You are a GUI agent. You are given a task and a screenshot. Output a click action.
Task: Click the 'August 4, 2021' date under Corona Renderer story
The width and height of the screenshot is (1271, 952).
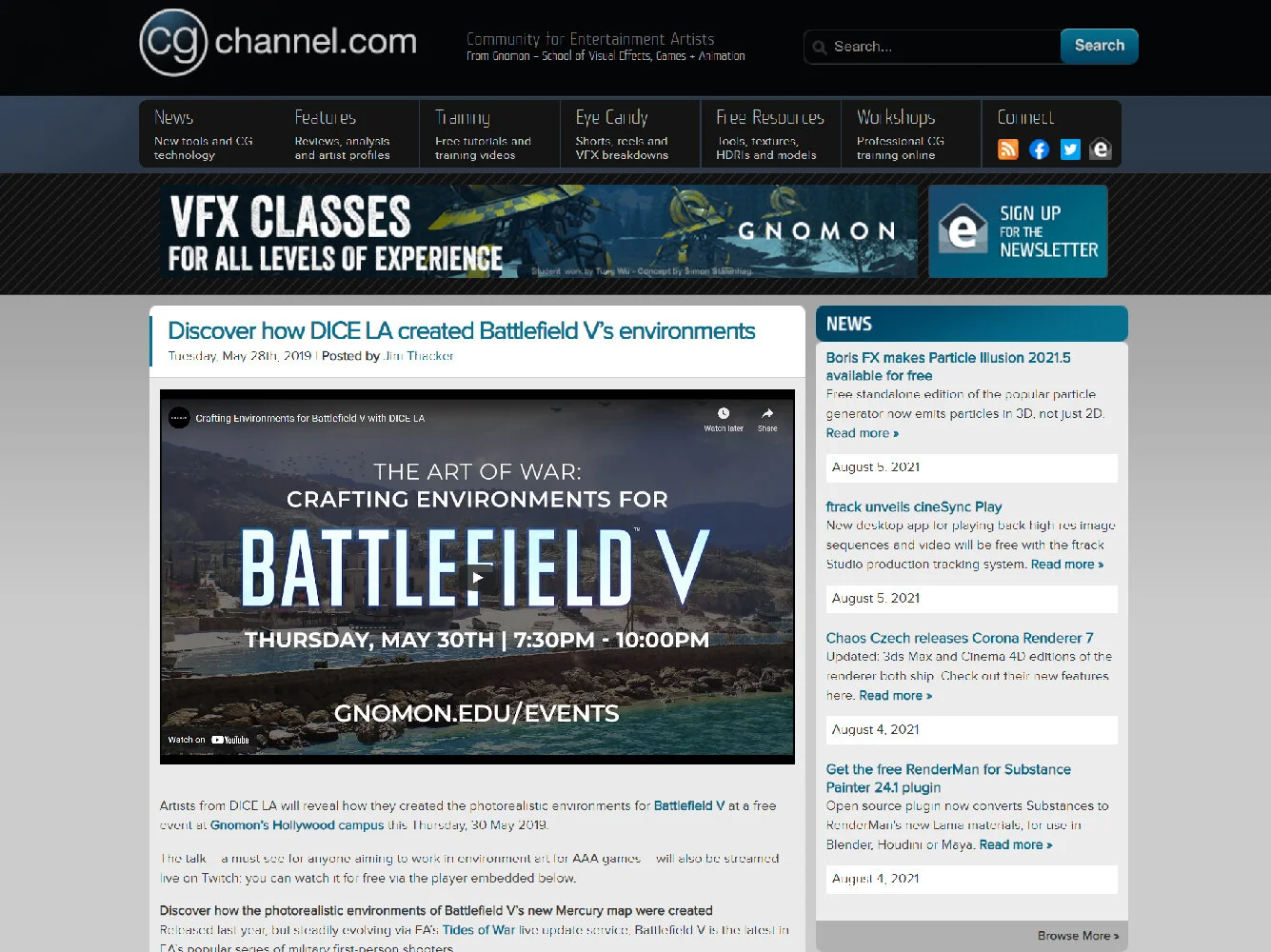(876, 730)
